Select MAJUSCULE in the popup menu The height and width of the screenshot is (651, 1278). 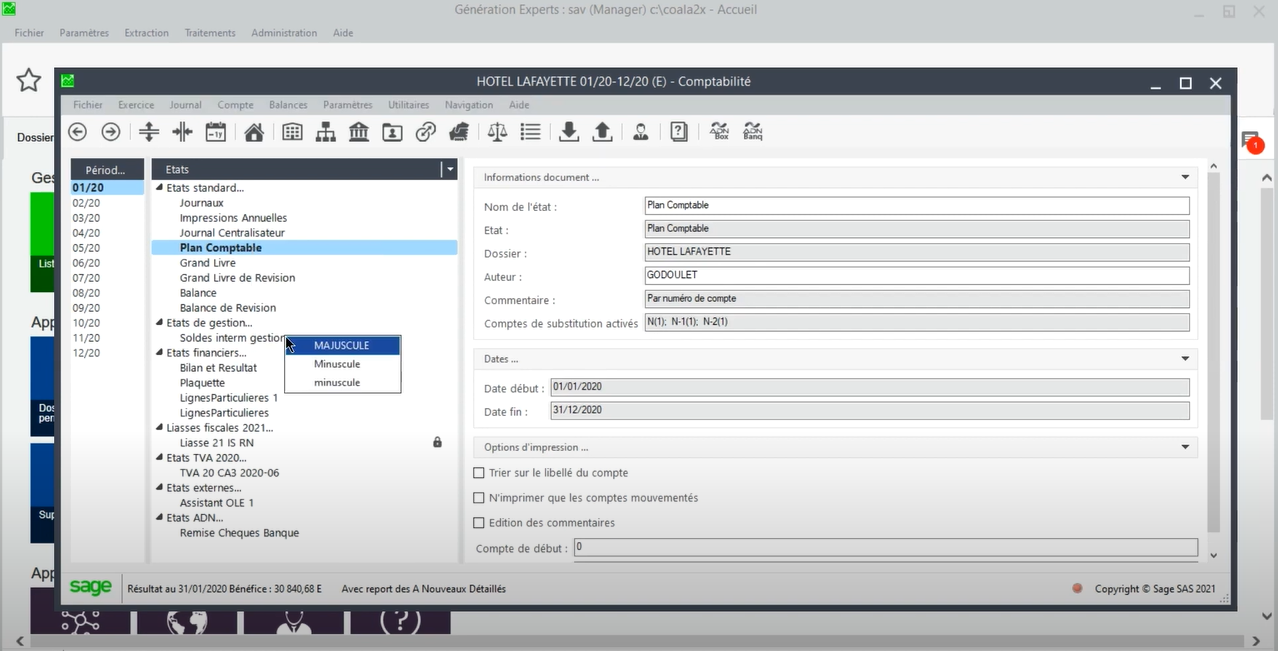click(x=343, y=346)
